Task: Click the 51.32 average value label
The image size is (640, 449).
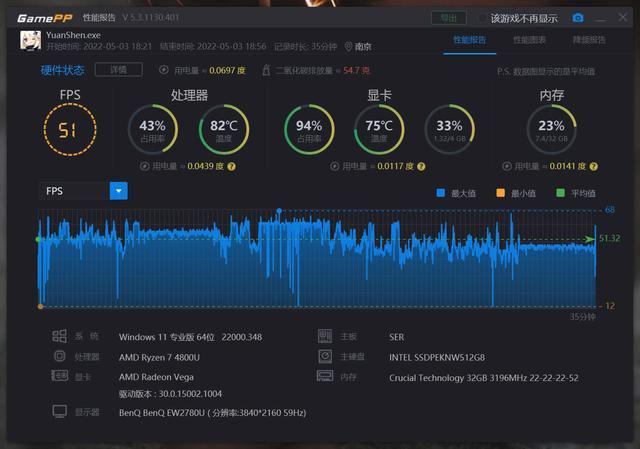Action: pos(610,238)
